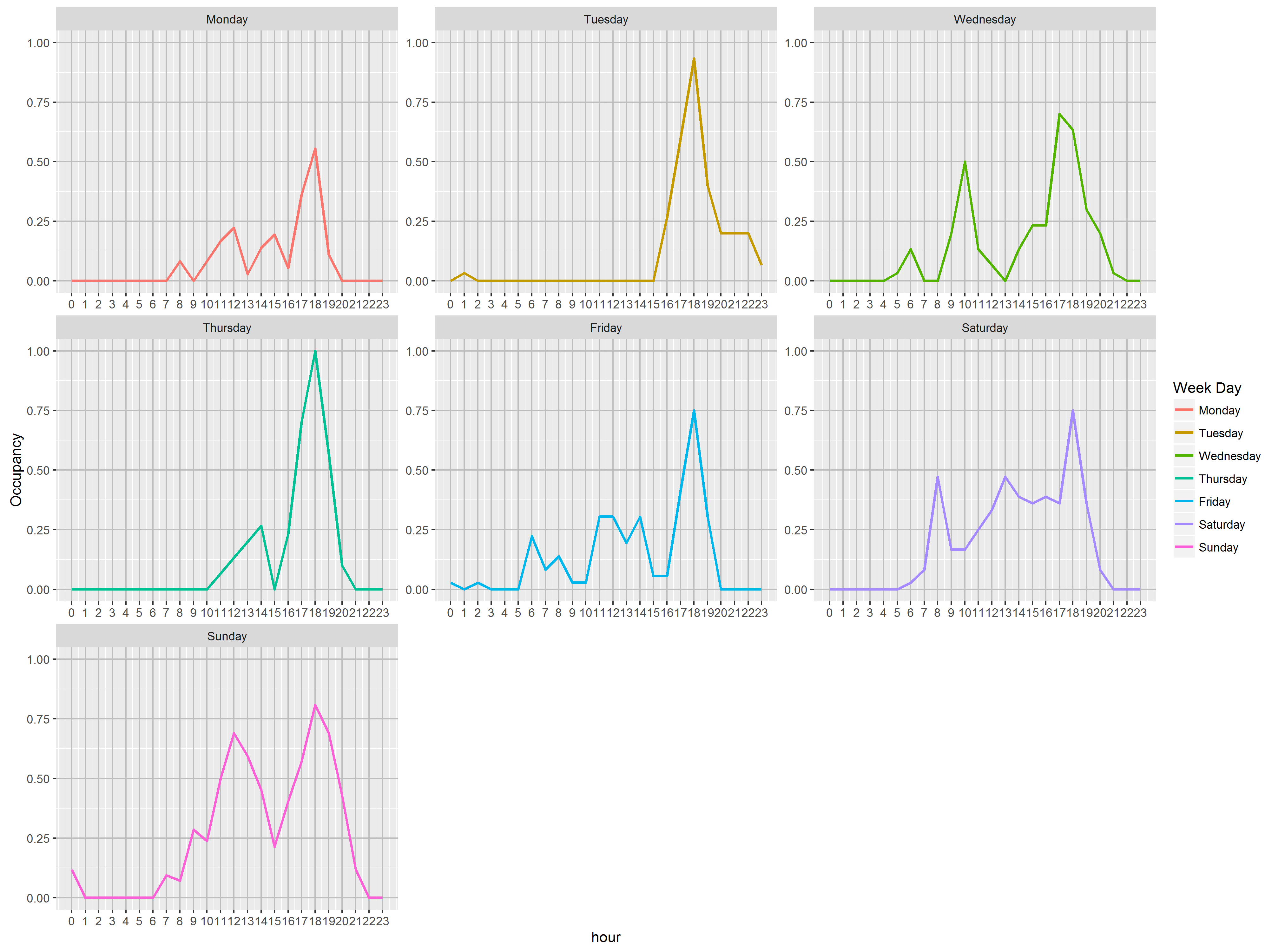Click the Friday peak at hour 18
This screenshot has width=1285, height=952.
point(694,411)
